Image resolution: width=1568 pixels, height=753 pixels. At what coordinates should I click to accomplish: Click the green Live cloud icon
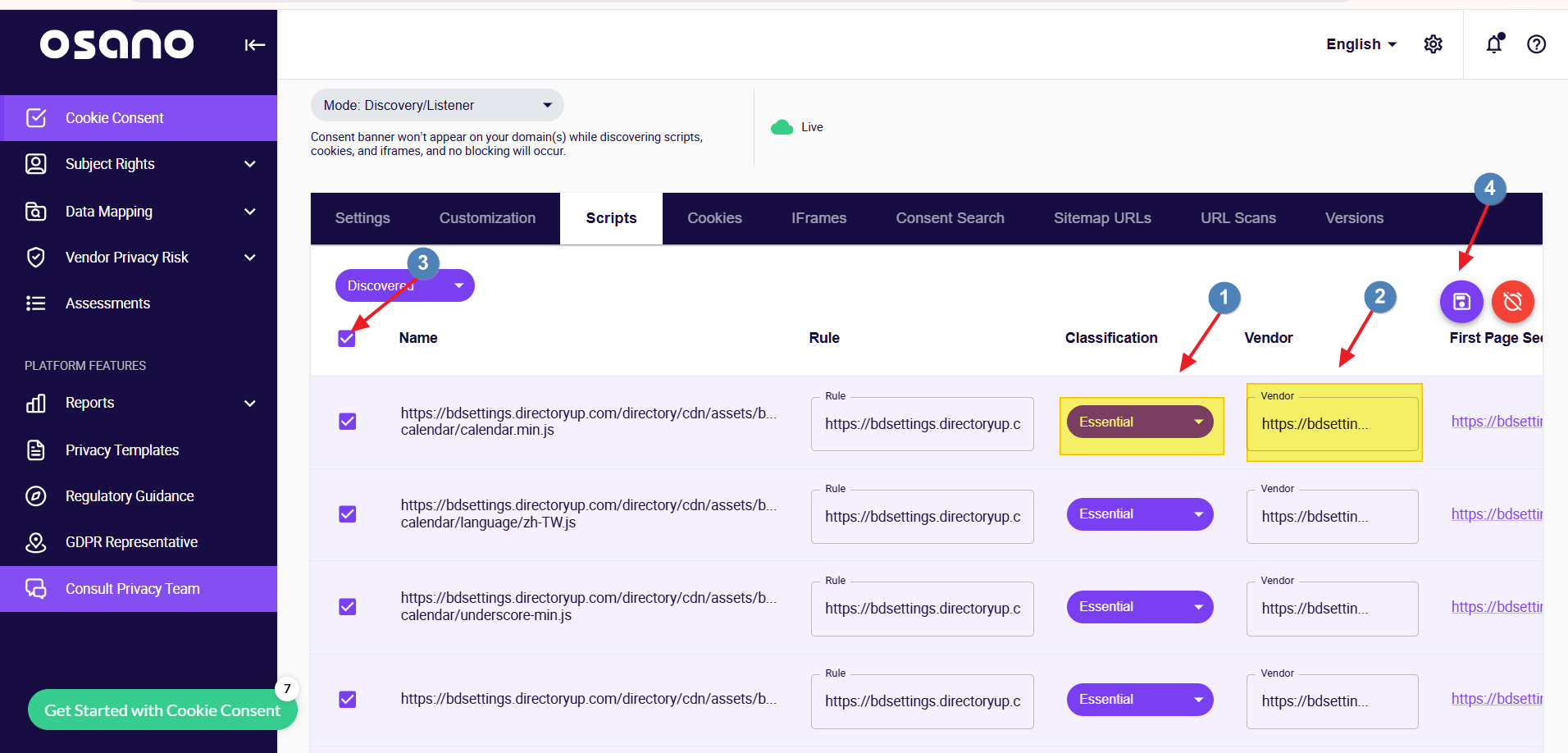tap(782, 127)
